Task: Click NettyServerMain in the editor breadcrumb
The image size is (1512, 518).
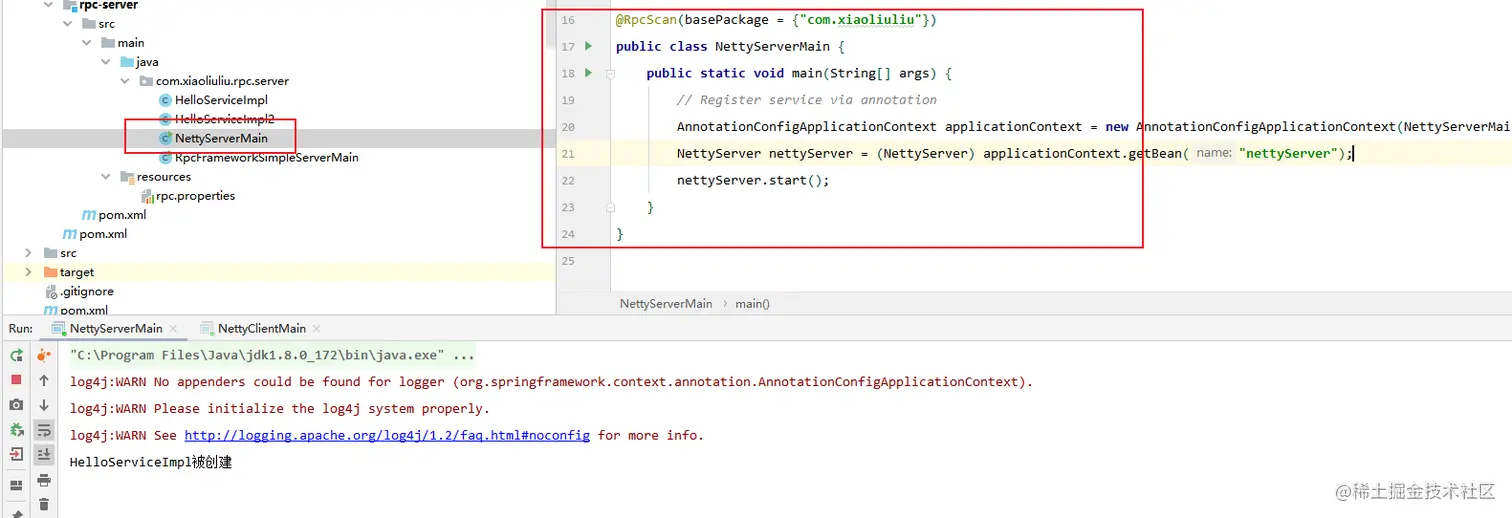Action: tap(666, 303)
